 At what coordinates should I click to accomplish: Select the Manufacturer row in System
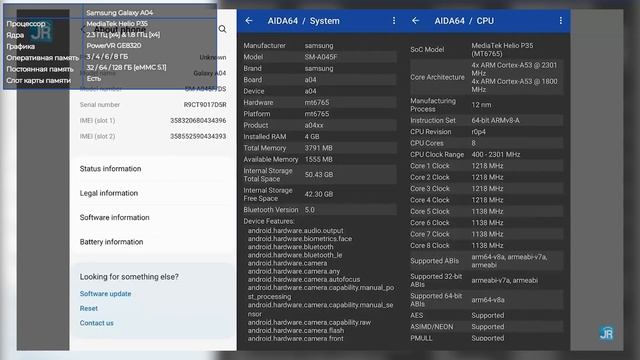click(x=320, y=45)
